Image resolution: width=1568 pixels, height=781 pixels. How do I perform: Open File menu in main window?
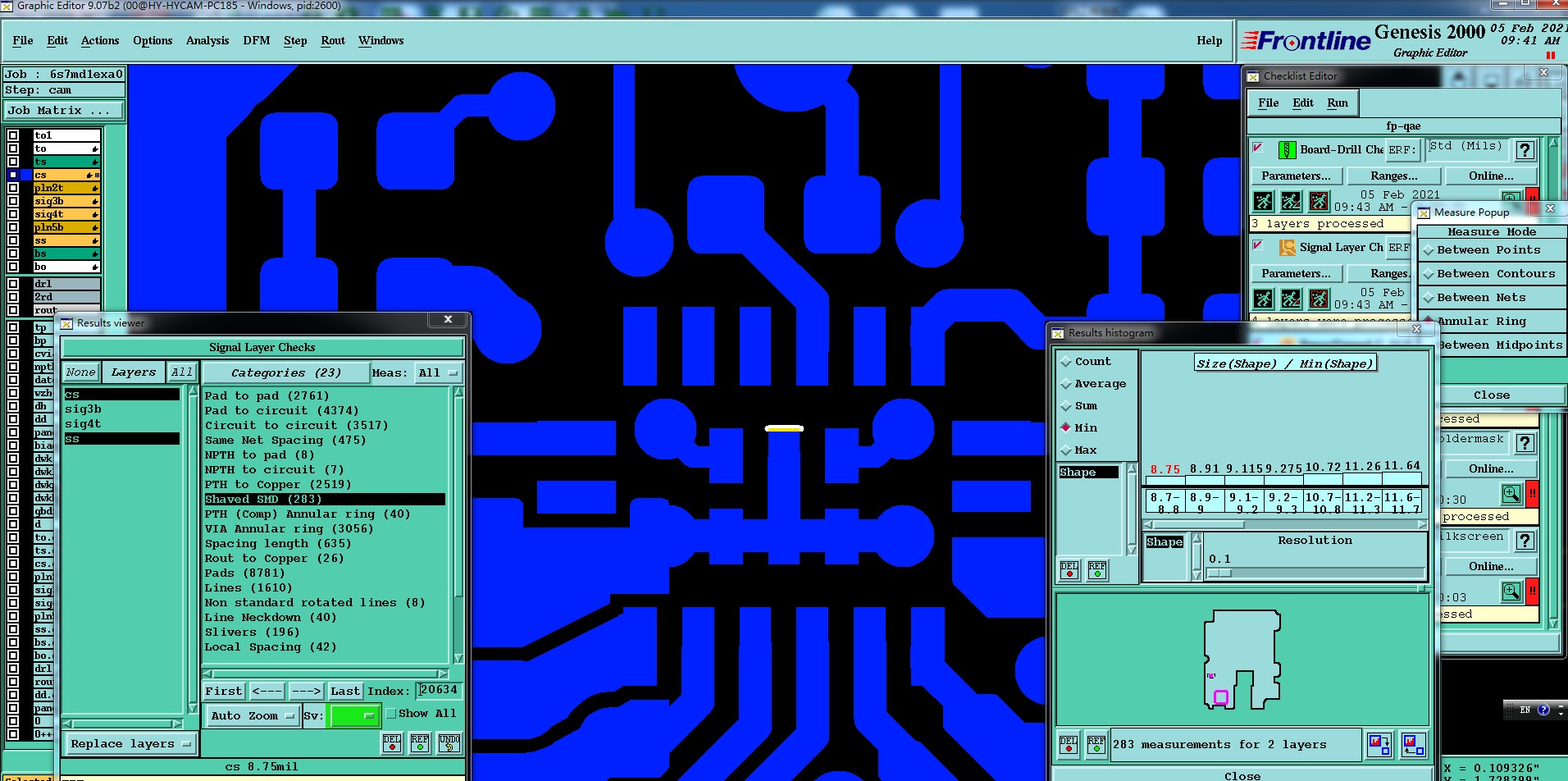point(23,40)
